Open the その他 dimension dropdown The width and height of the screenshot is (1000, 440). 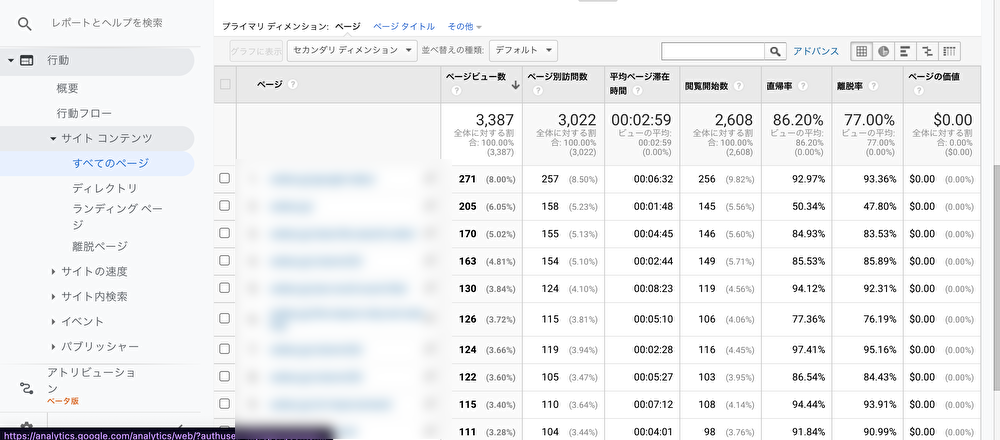pos(464,27)
